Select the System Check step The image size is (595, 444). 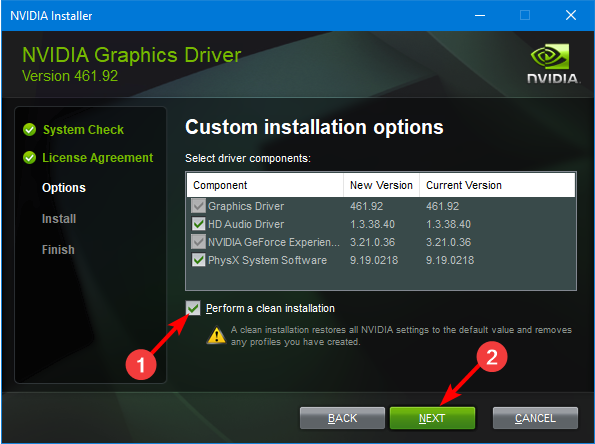coord(83,130)
